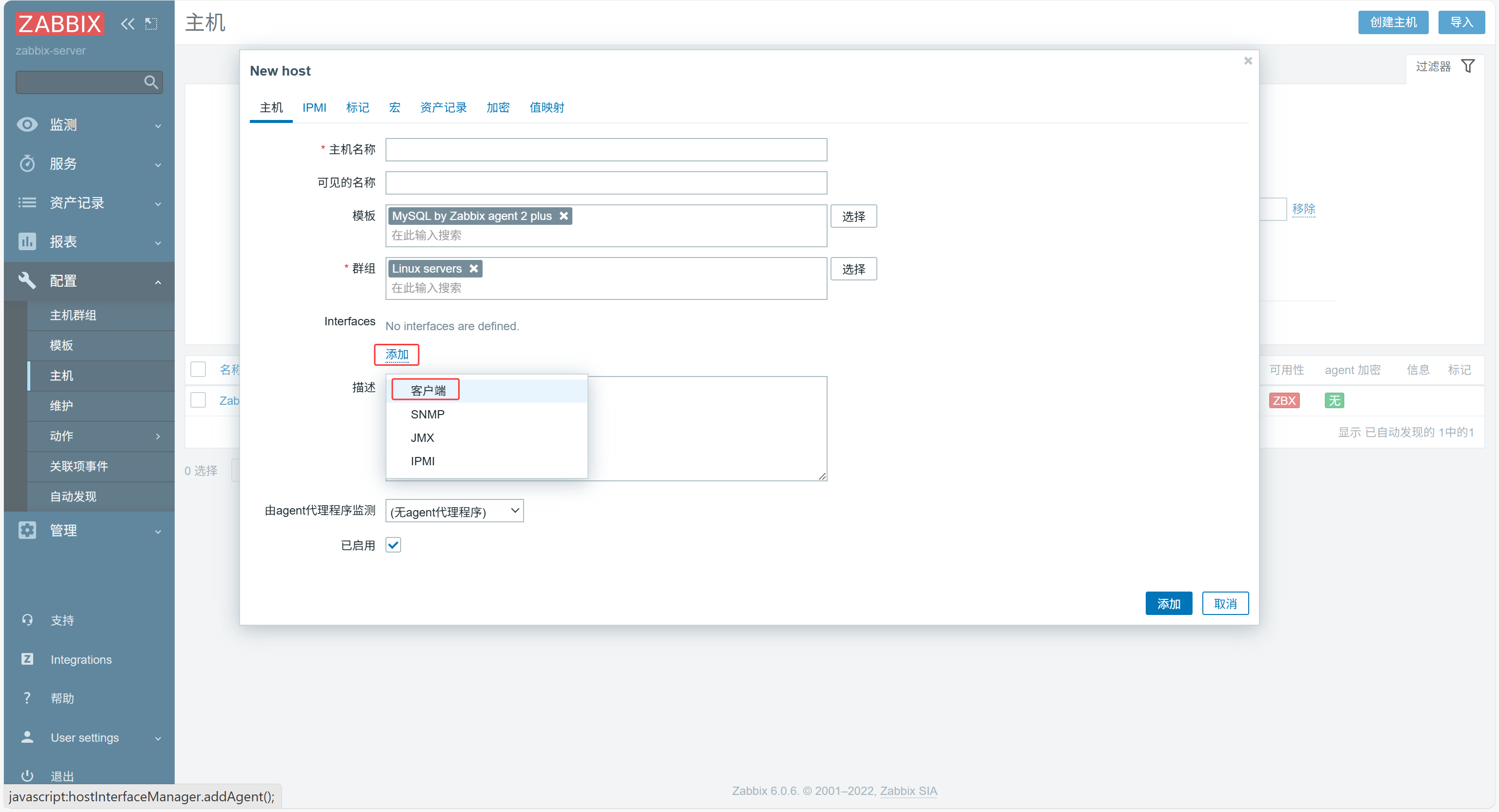
Task: Click the question mark icon beside 帮助
Action: point(27,698)
